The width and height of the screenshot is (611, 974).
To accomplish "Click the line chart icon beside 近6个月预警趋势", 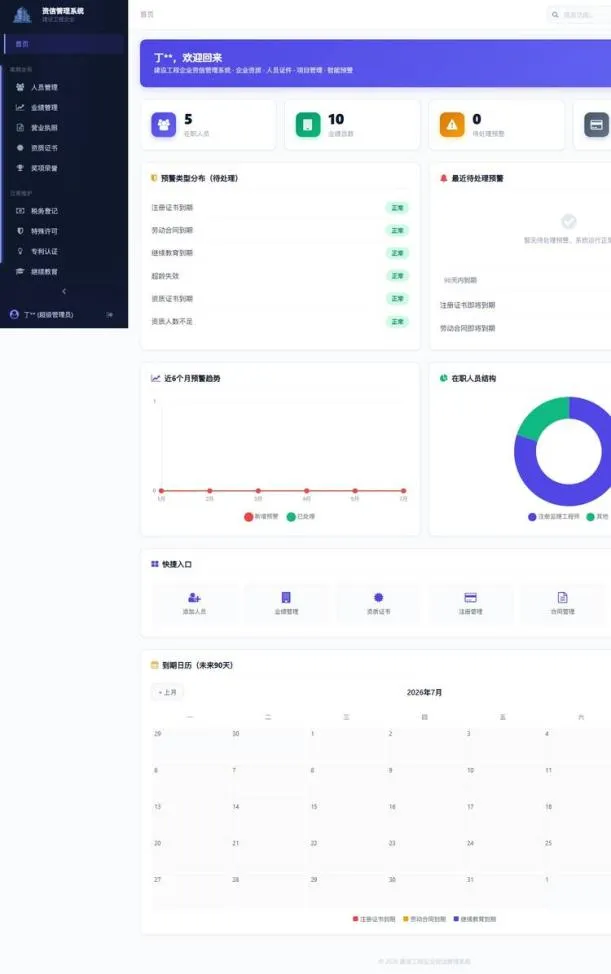I will pos(155,378).
